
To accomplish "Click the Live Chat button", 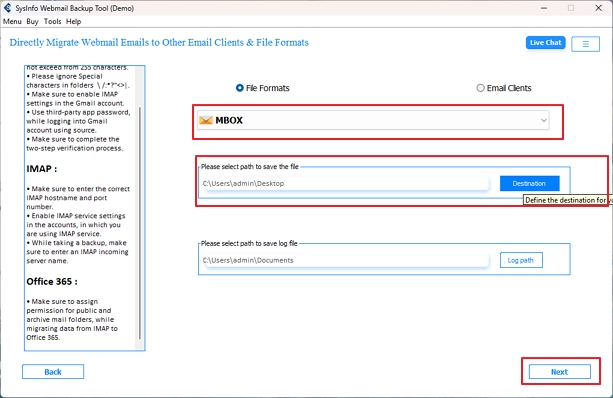I will click(545, 43).
